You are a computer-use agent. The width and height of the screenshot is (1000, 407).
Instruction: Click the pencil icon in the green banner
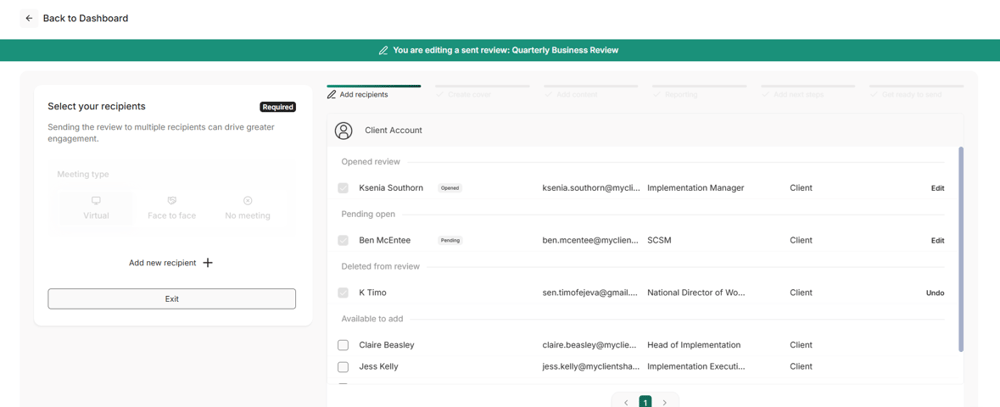tap(383, 50)
